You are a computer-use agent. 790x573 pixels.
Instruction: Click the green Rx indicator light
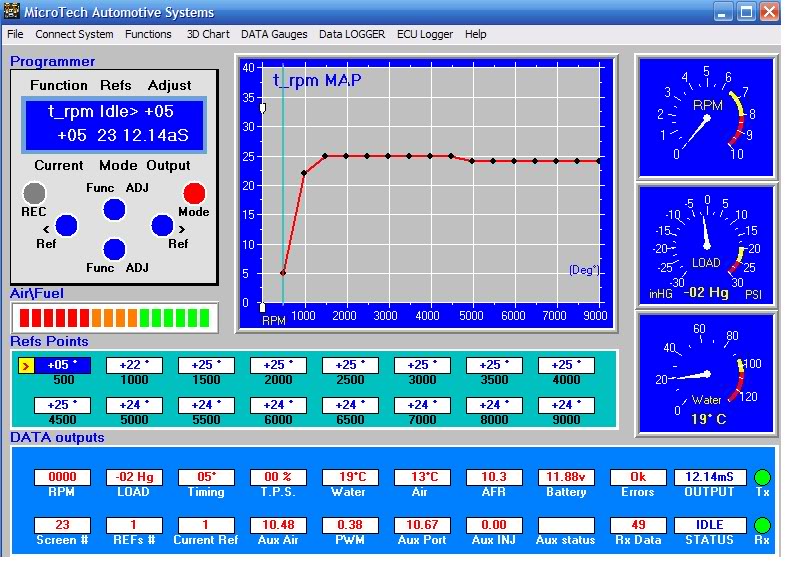click(x=762, y=525)
